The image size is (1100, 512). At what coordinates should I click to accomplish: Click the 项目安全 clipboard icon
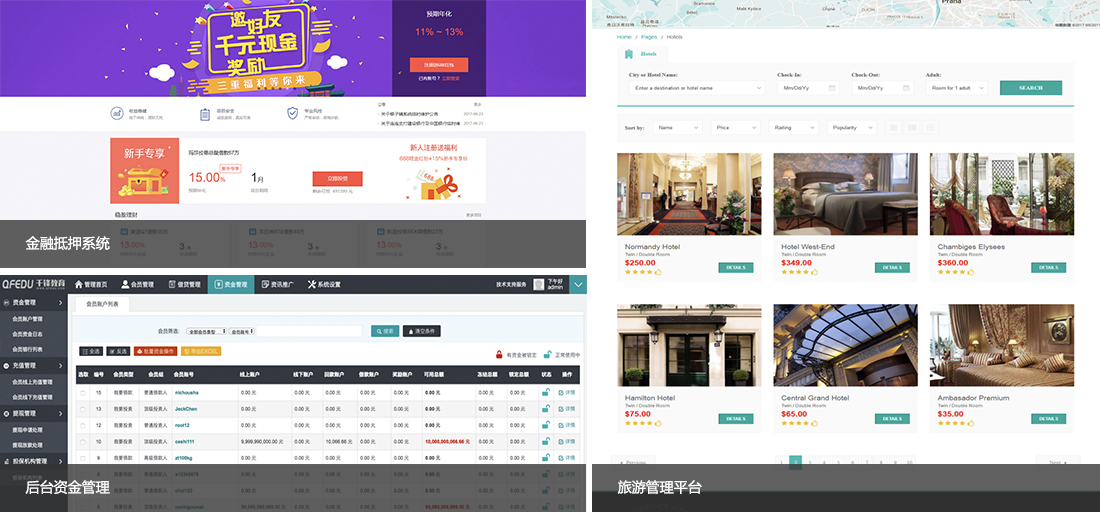point(205,114)
